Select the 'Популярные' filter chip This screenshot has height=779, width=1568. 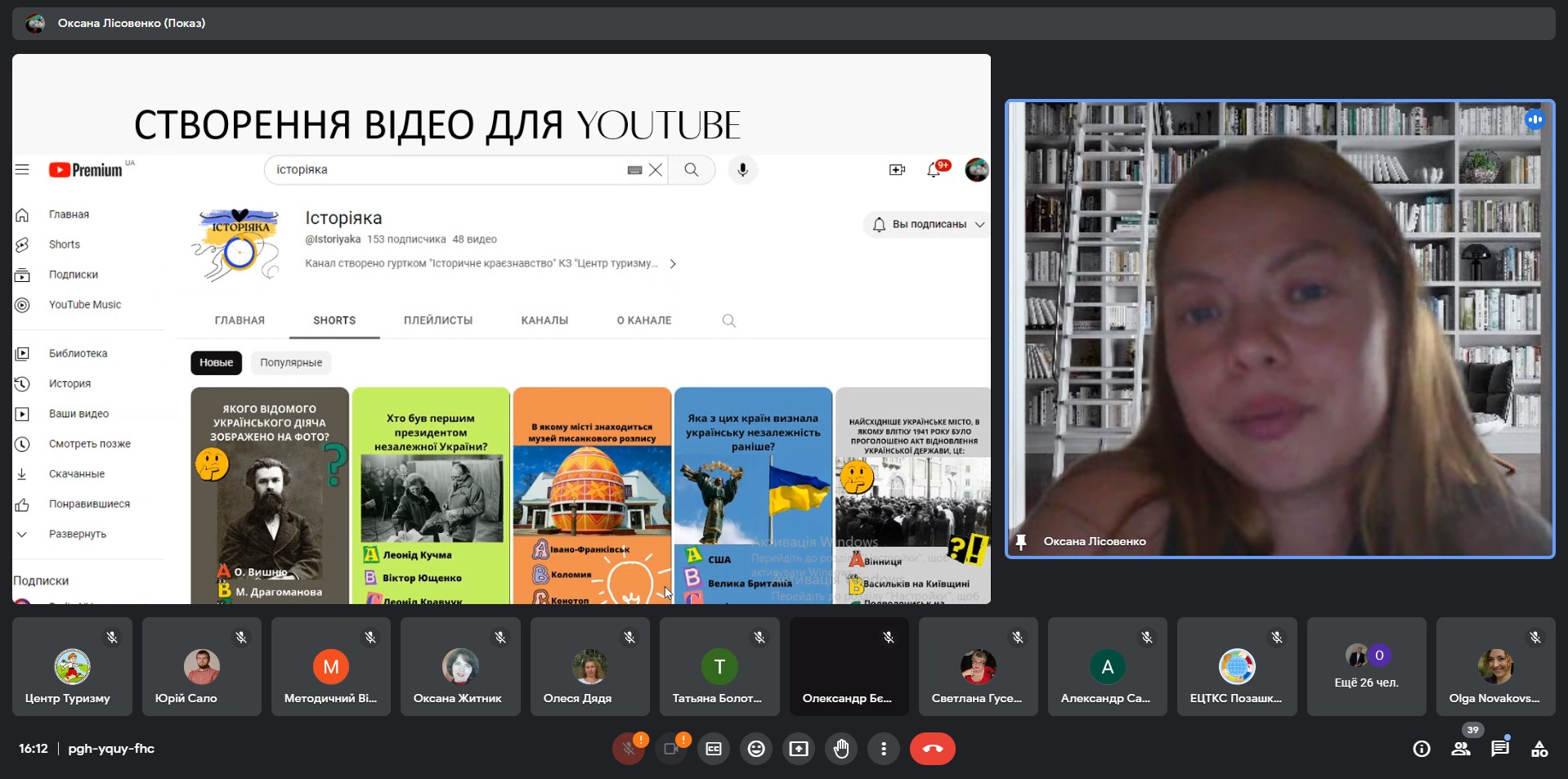click(x=291, y=362)
